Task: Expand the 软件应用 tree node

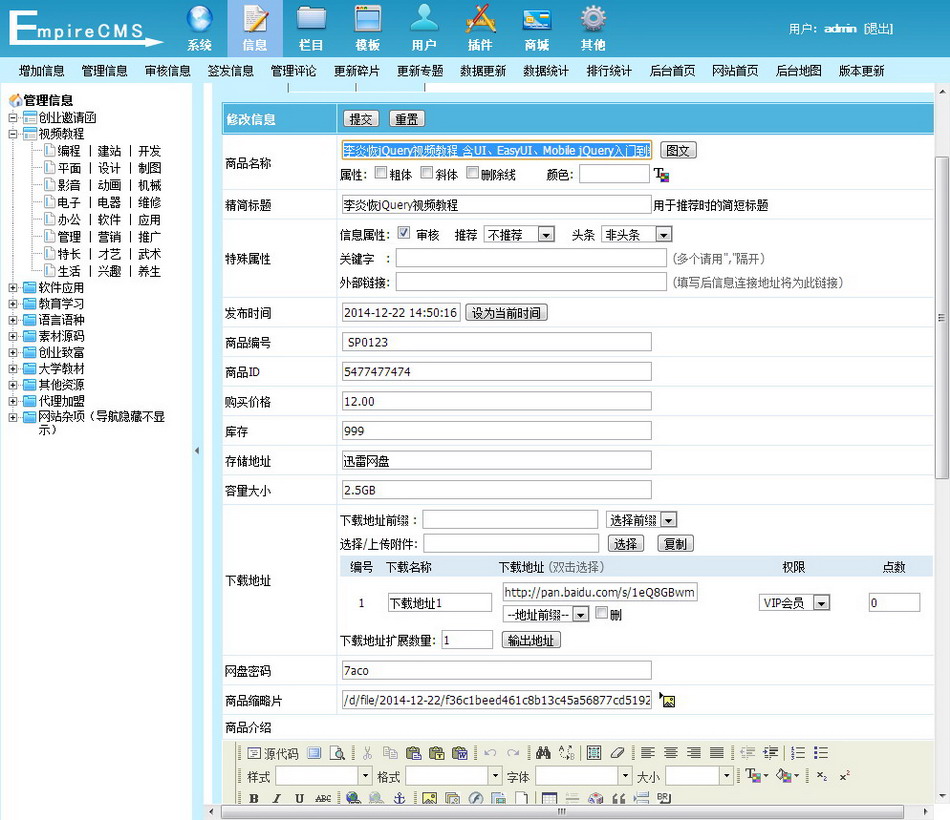Action: pos(13,287)
